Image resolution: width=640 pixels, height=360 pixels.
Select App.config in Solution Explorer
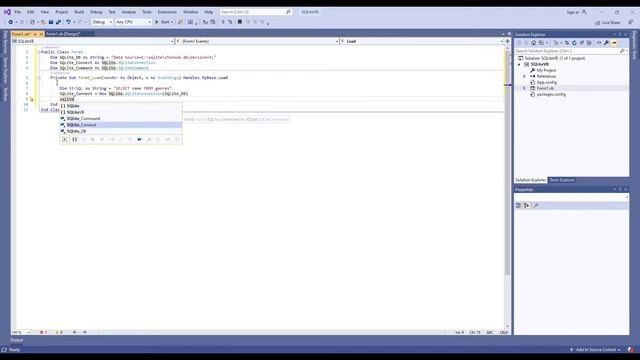547,82
